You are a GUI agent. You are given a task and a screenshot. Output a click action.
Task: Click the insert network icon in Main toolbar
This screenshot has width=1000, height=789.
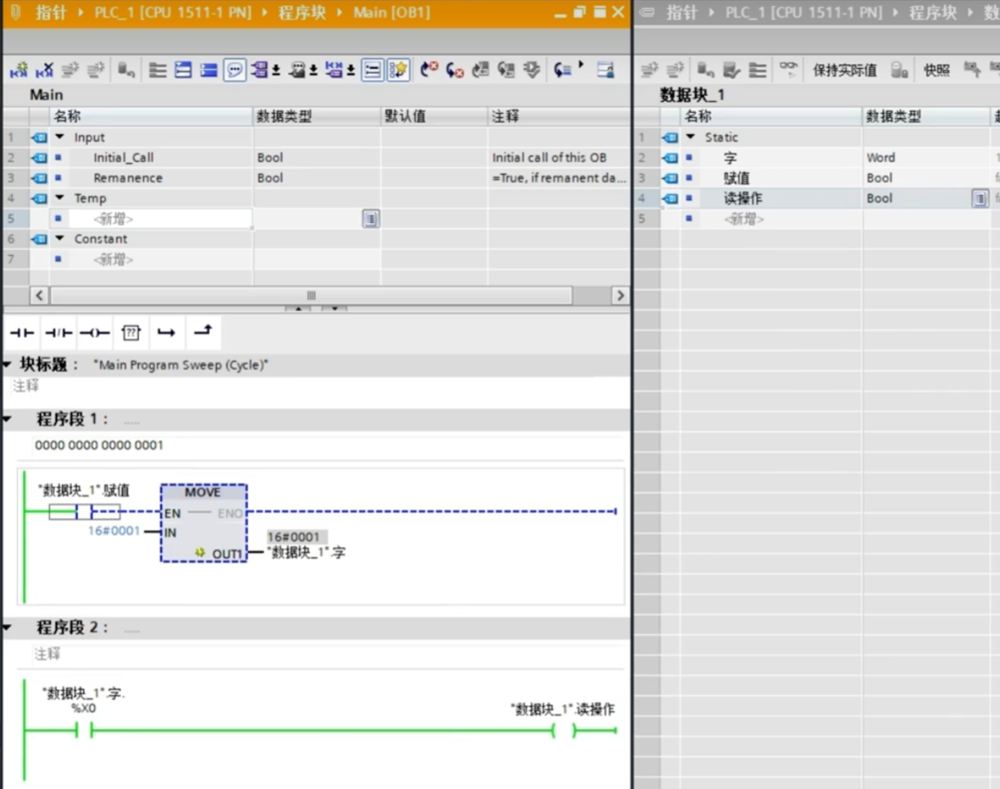pyautogui.click(x=18, y=70)
